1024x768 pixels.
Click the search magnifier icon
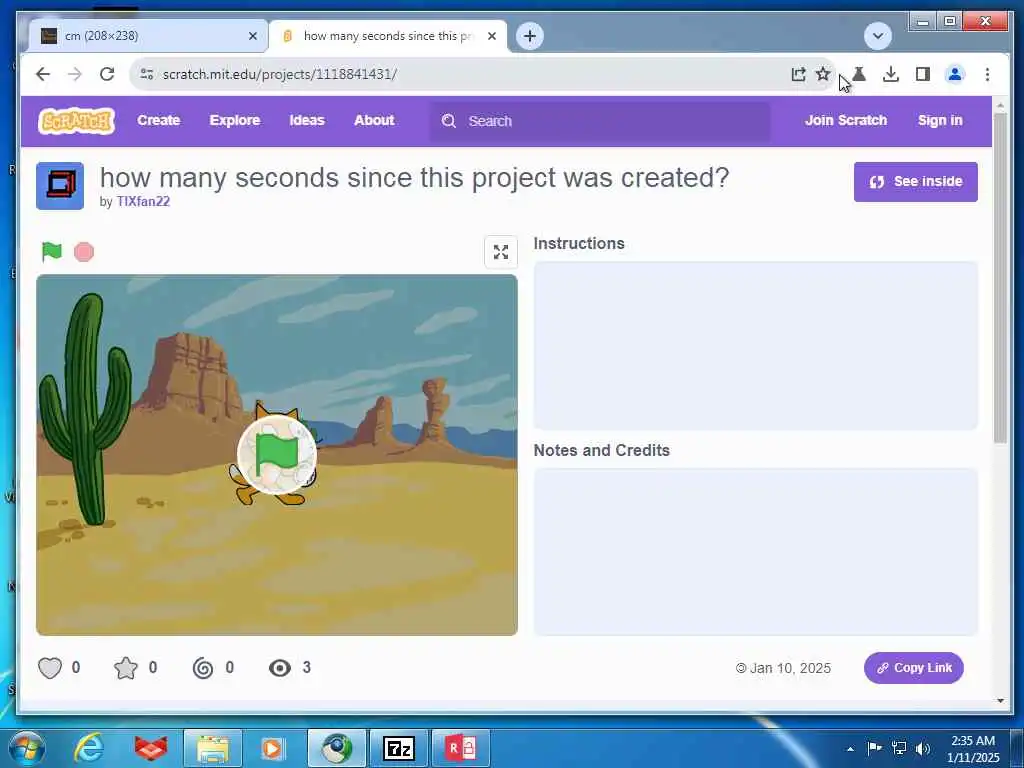(449, 121)
